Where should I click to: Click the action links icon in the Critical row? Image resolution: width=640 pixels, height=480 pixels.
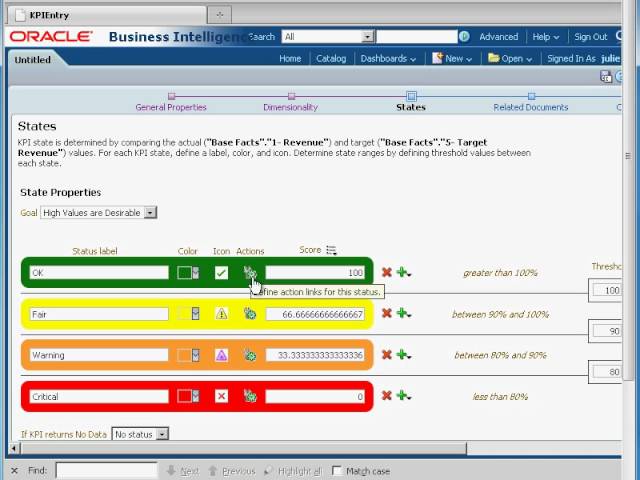point(250,396)
